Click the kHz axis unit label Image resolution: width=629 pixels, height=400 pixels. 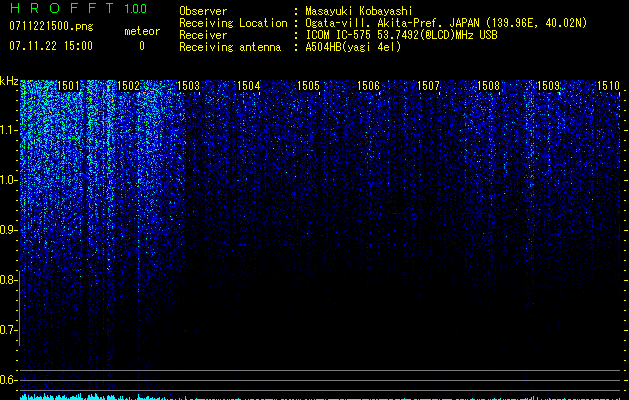[9, 81]
